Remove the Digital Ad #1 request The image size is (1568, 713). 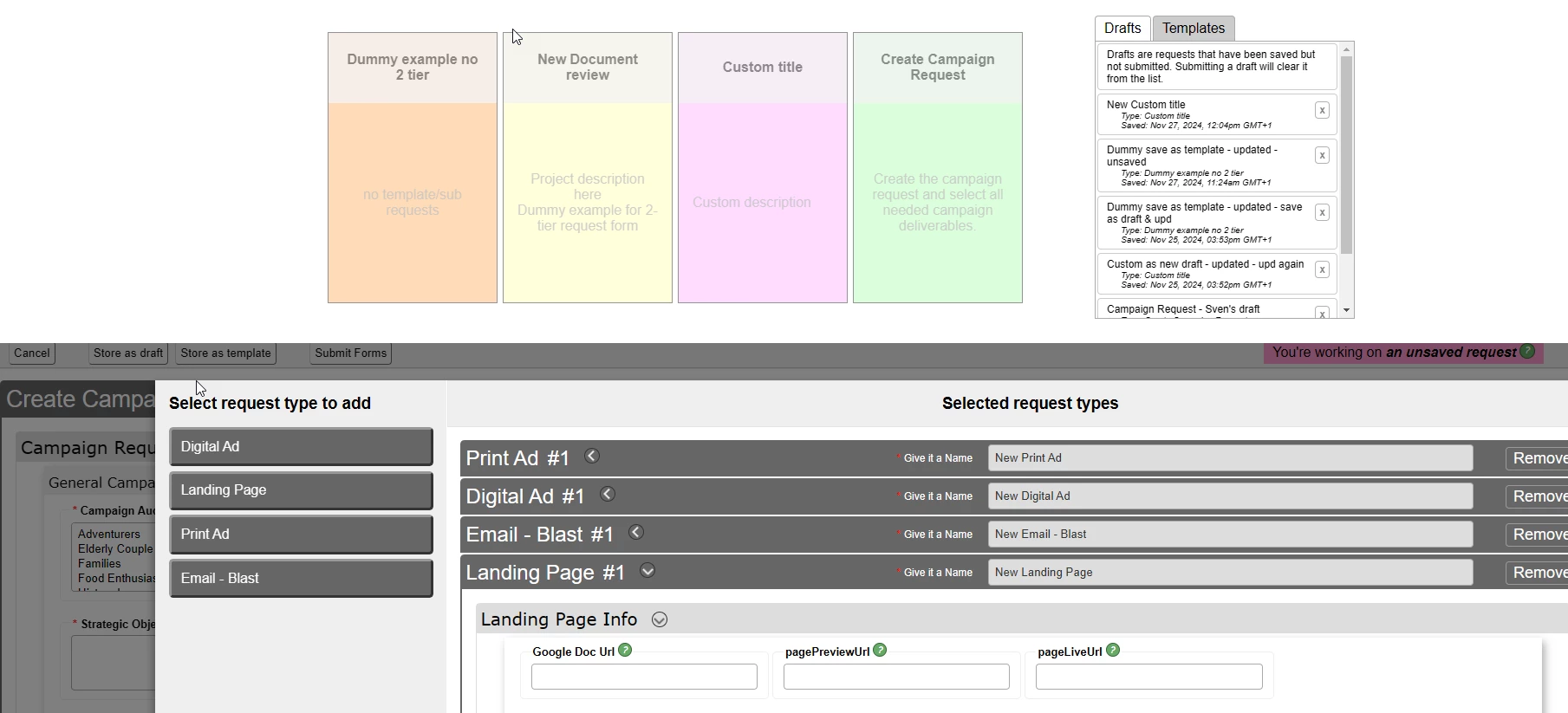1538,496
